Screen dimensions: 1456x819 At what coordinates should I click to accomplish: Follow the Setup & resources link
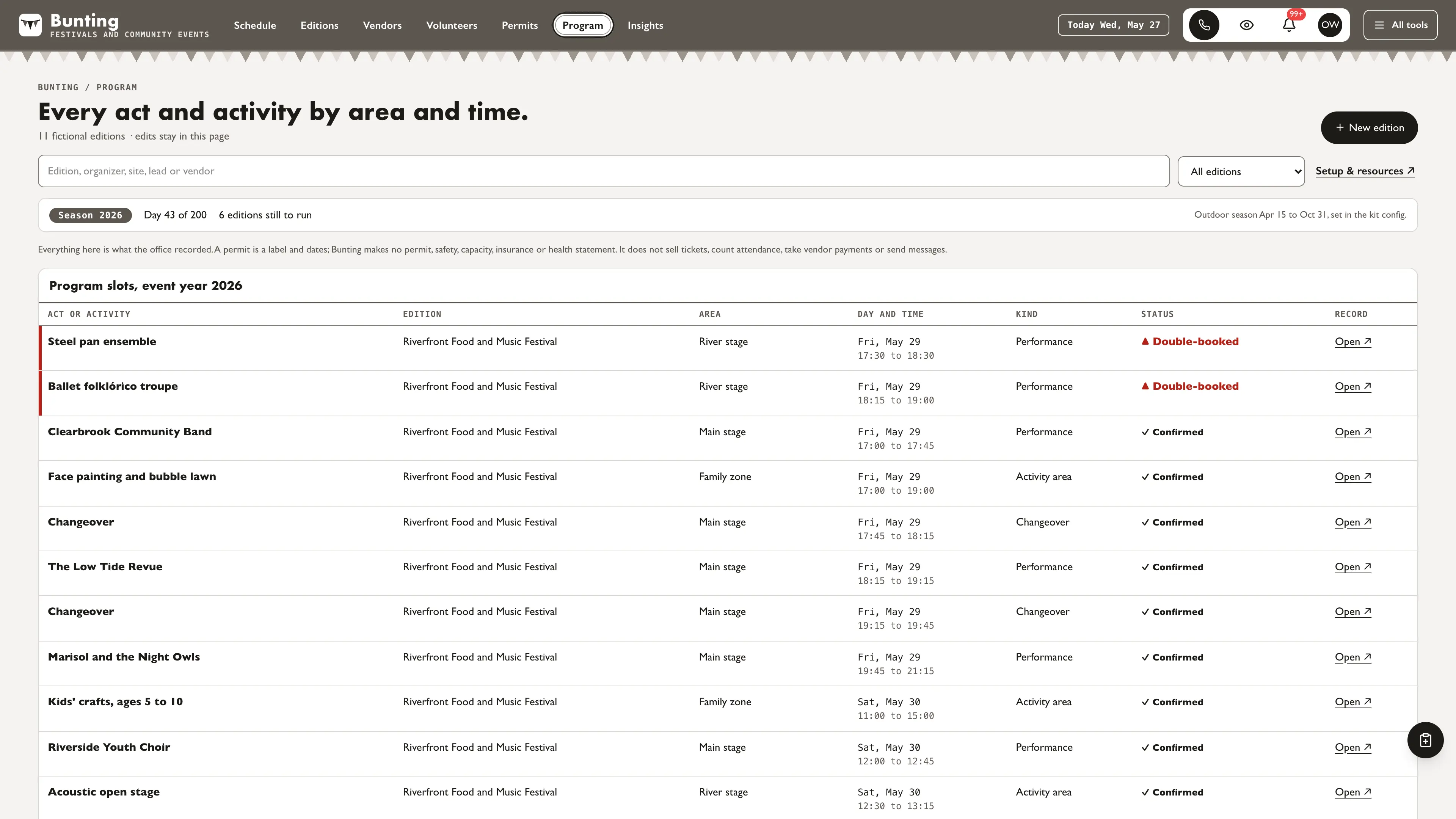click(1365, 171)
